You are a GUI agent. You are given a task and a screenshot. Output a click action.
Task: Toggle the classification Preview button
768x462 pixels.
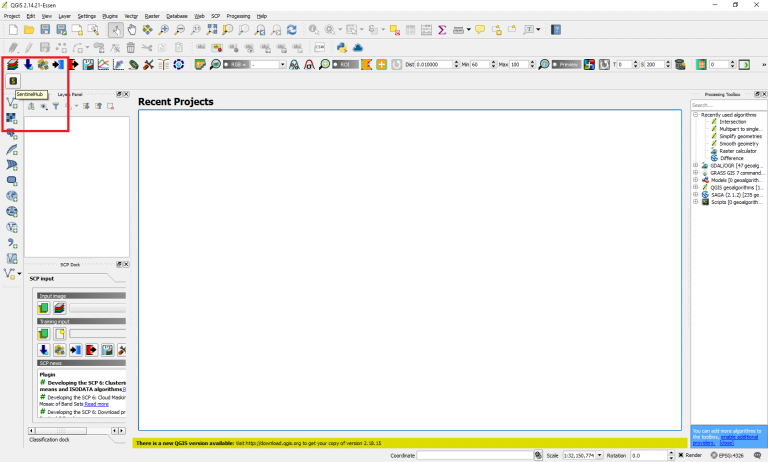tap(566, 65)
